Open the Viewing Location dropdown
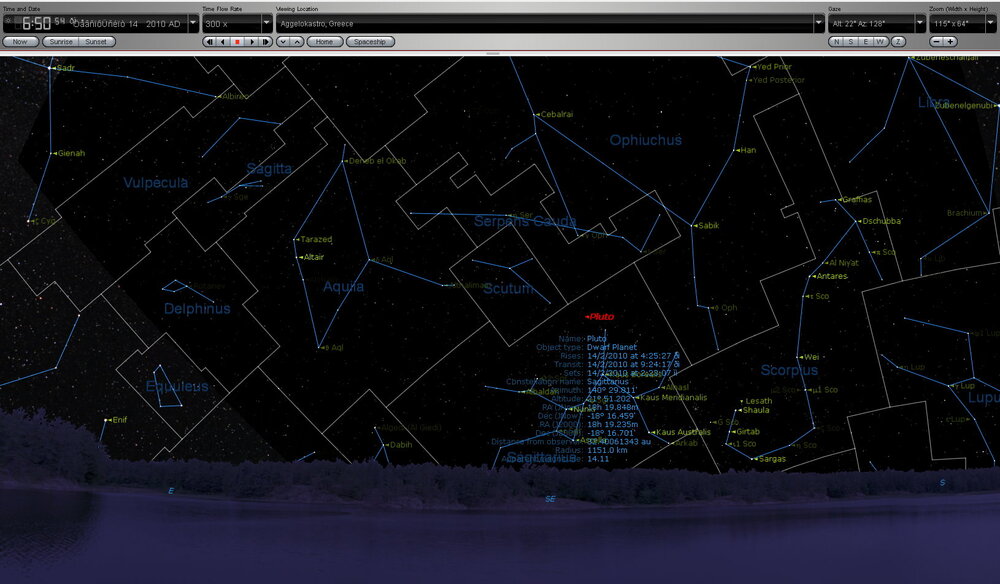1000x584 pixels. 818,22
